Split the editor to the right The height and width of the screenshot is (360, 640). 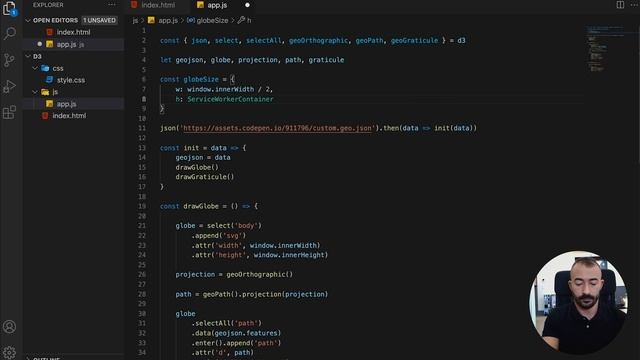620,5
